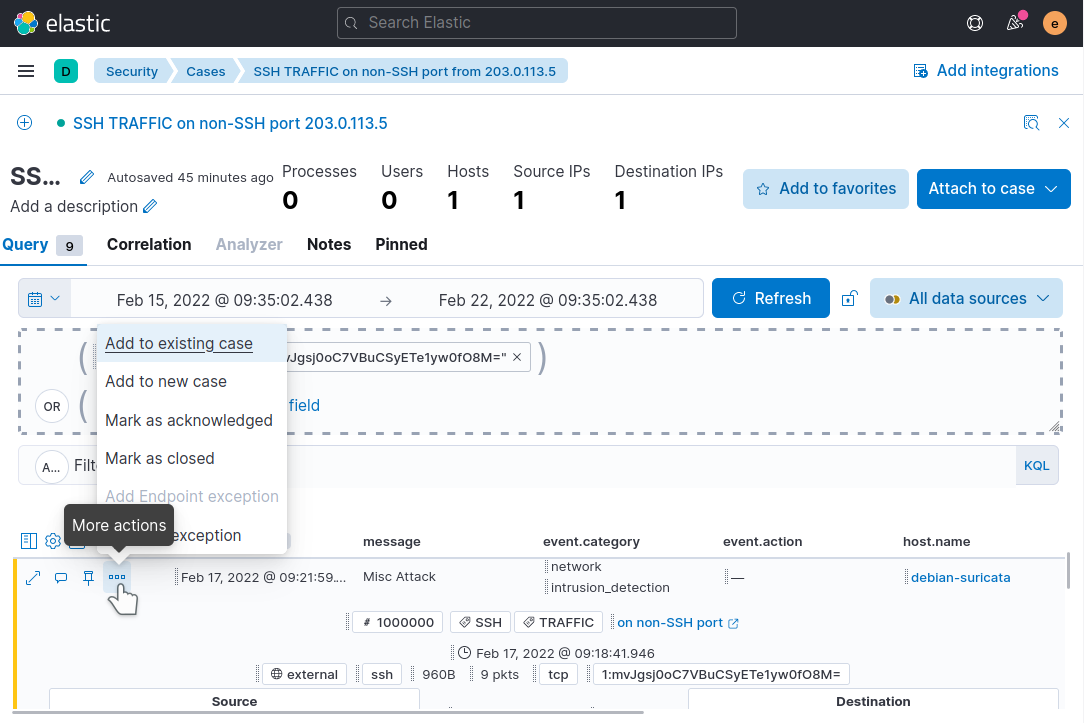Open the timeline inspect icon
Screen dimensions: 1084x723
coord(1031,123)
